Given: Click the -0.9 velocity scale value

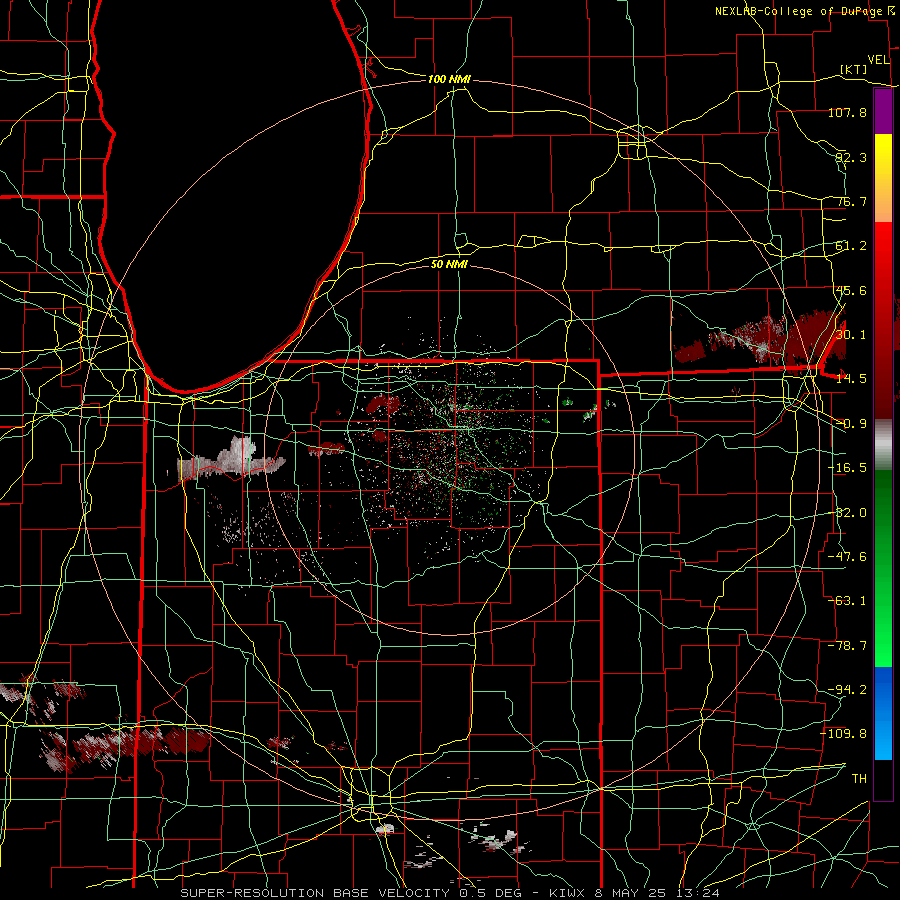Looking at the screenshot, I should [851, 424].
